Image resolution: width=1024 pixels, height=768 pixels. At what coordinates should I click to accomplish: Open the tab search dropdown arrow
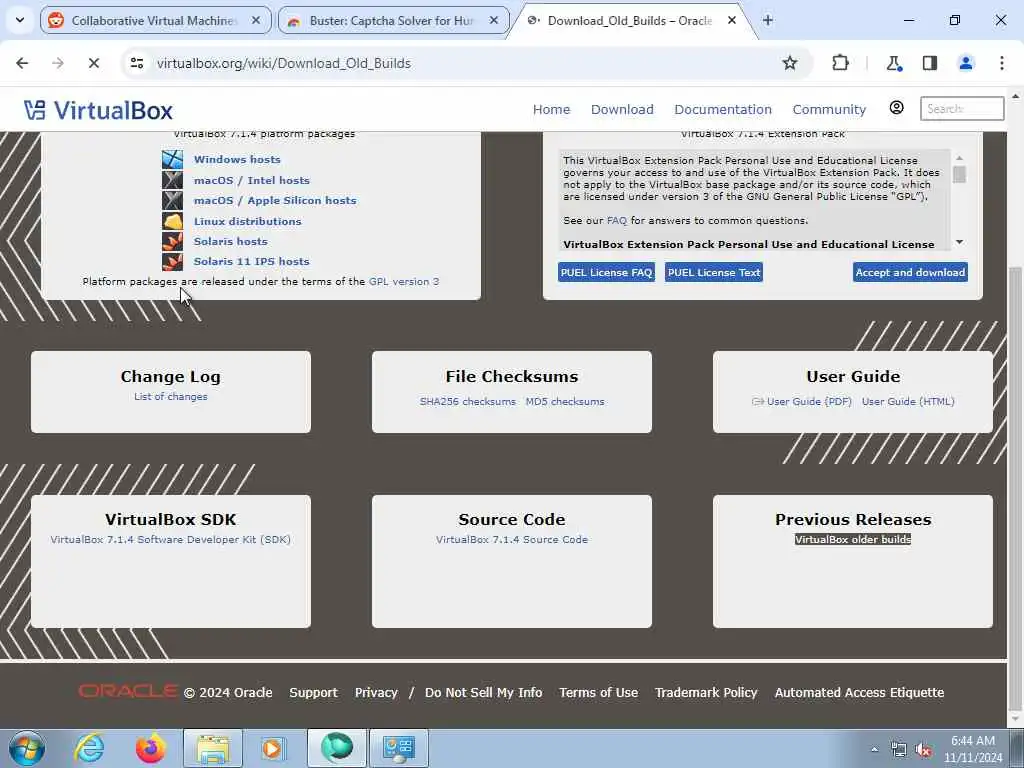20,20
